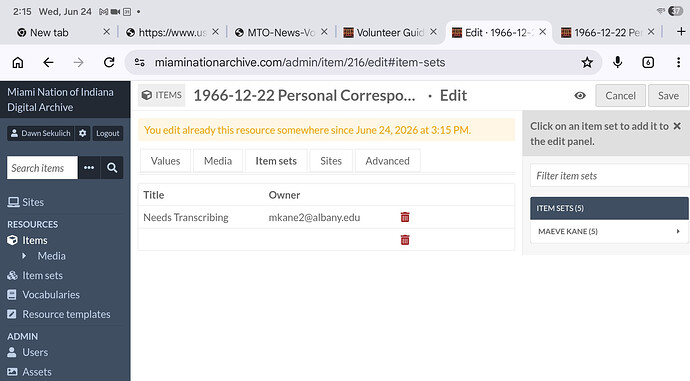The image size is (690, 381).
Task: Open the Advanced tab
Action: pos(387,161)
